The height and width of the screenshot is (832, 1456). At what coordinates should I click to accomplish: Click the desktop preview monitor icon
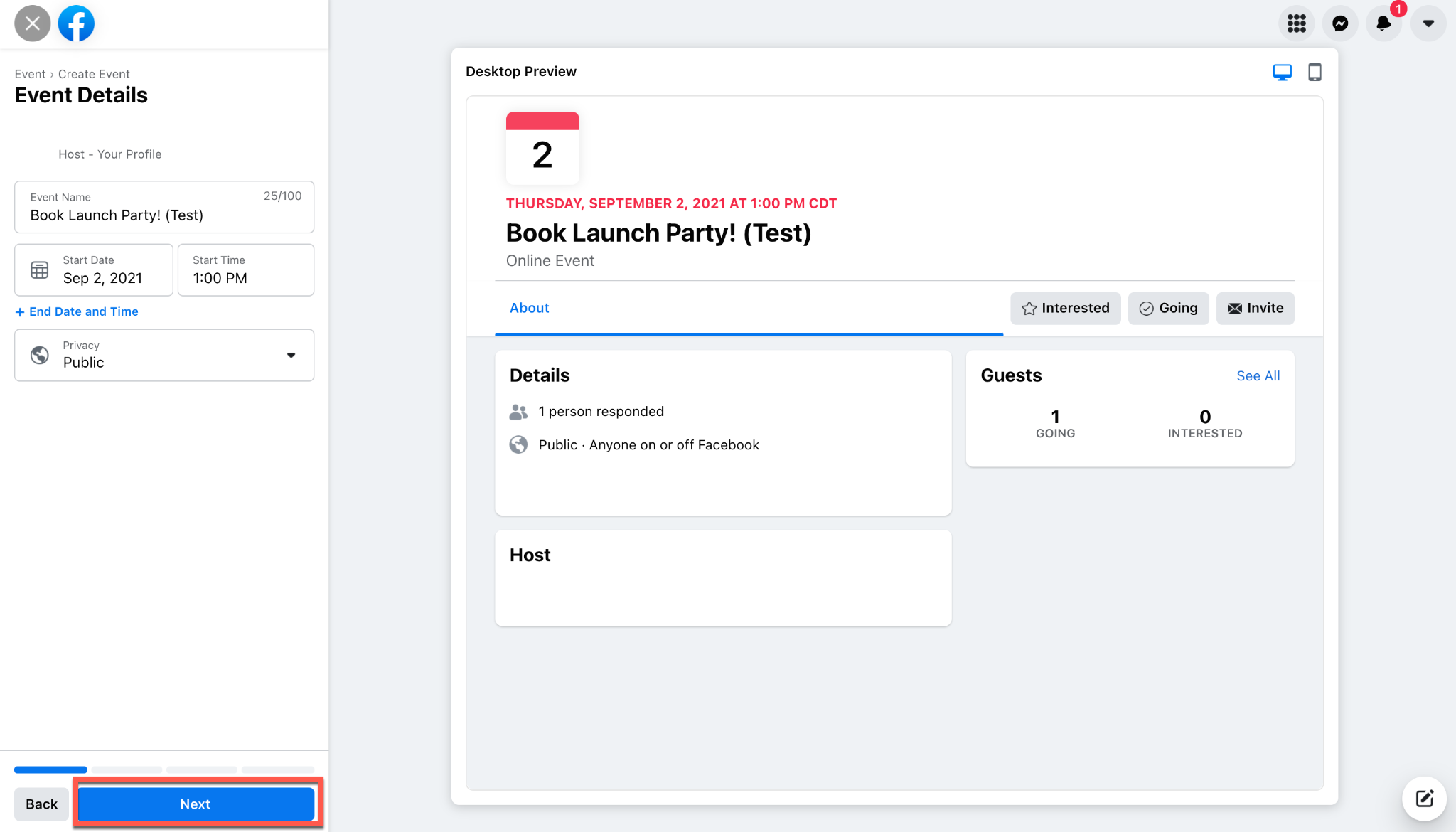[x=1282, y=71]
